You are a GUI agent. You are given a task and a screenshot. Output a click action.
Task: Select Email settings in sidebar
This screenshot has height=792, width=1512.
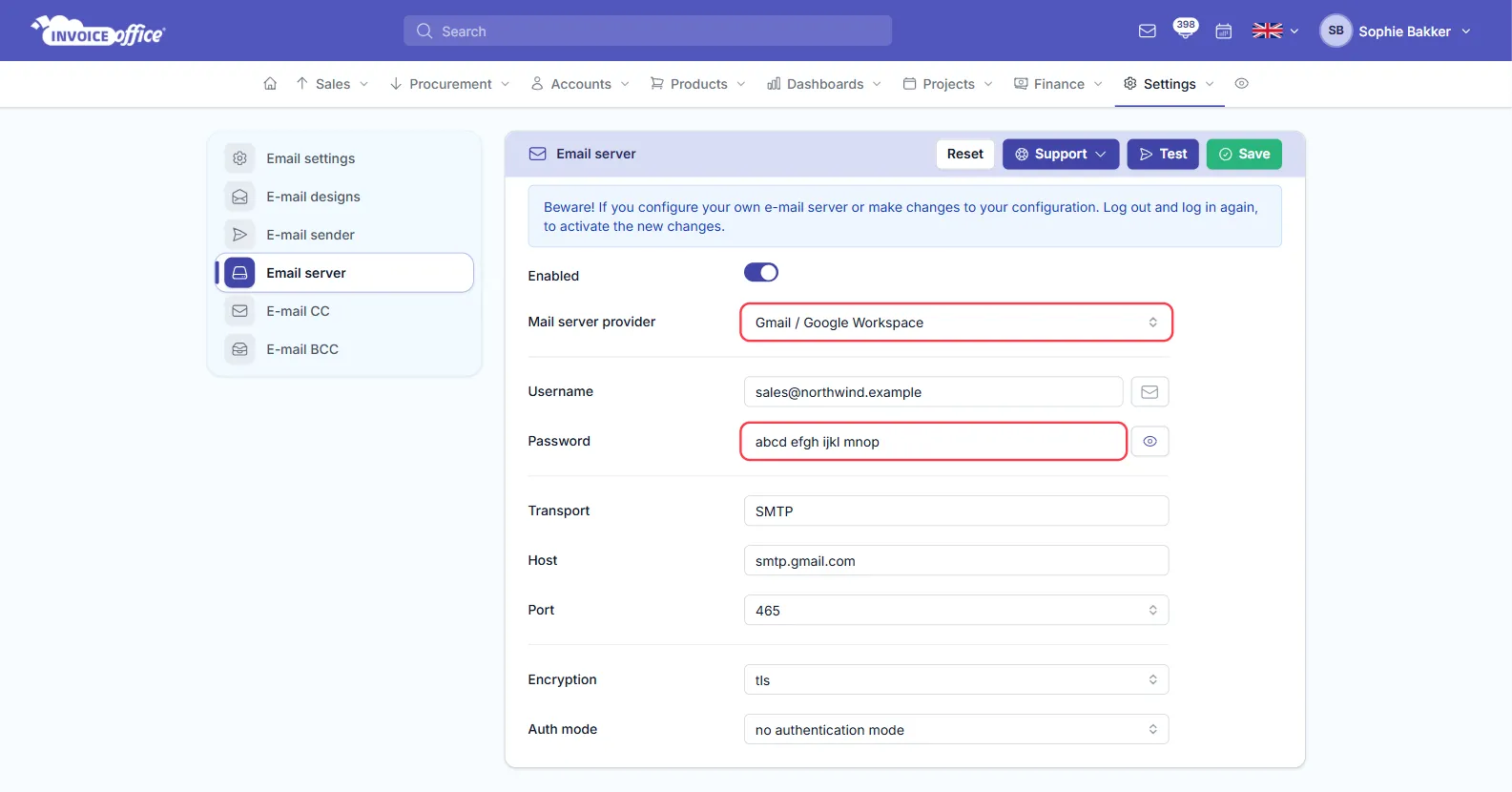344,158
